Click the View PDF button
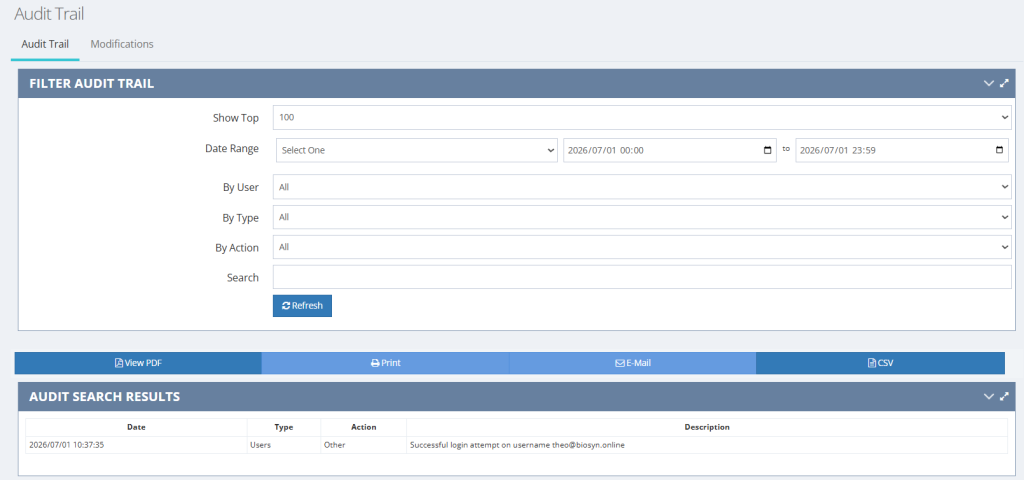Viewport: 1024px width, 480px height. tap(138, 363)
